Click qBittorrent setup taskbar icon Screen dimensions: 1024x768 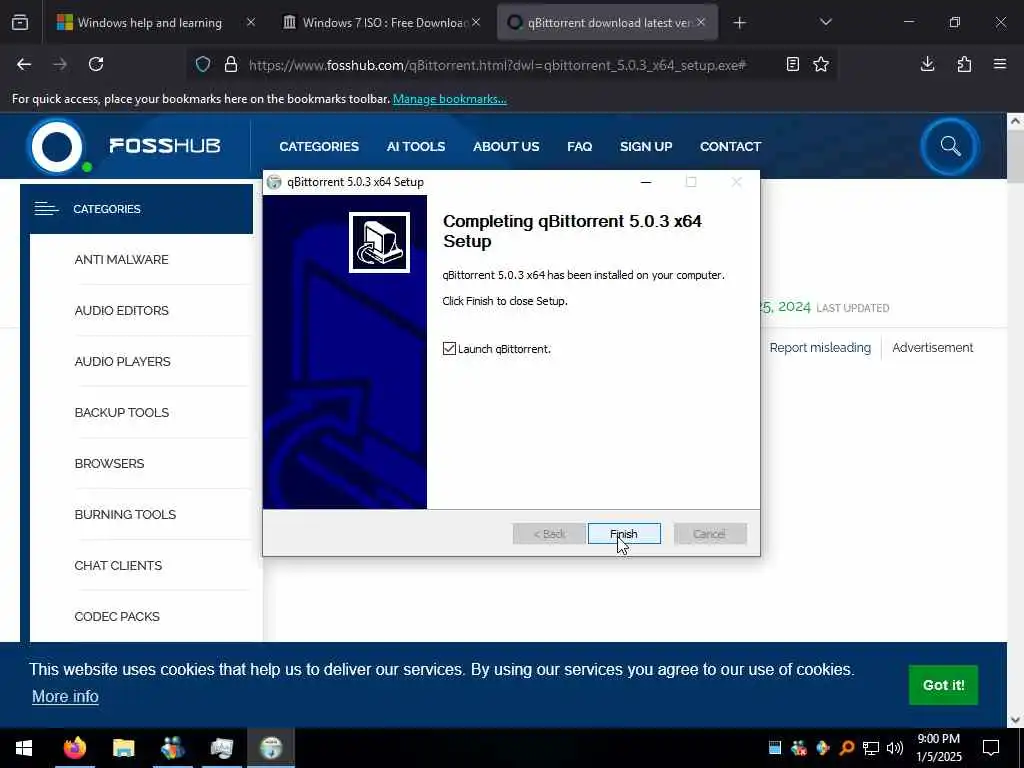click(271, 748)
